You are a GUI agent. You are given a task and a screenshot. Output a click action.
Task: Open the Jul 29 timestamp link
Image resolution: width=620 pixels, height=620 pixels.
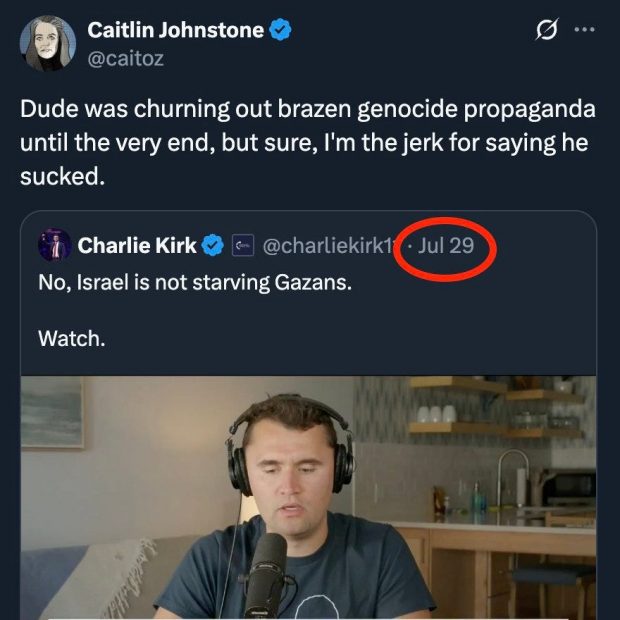446,245
